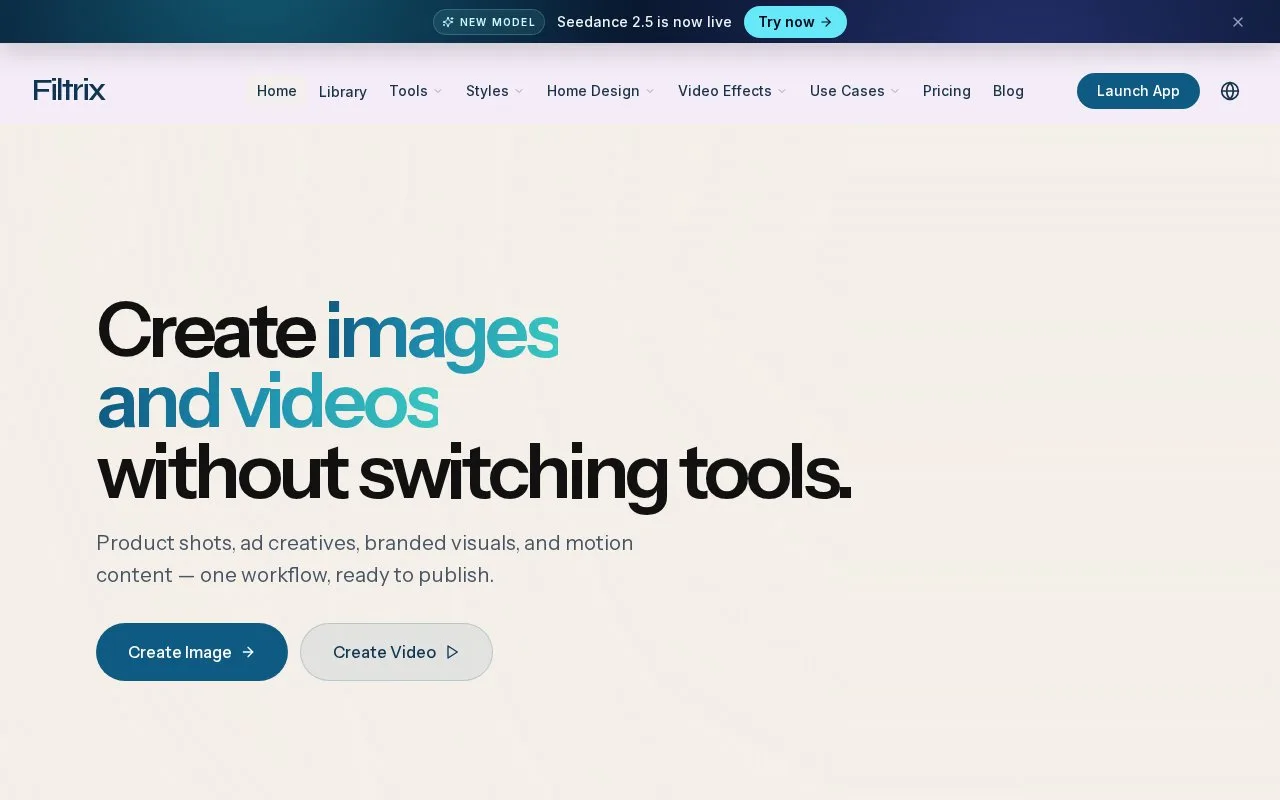Click the headline "without switching tools."

[474, 474]
